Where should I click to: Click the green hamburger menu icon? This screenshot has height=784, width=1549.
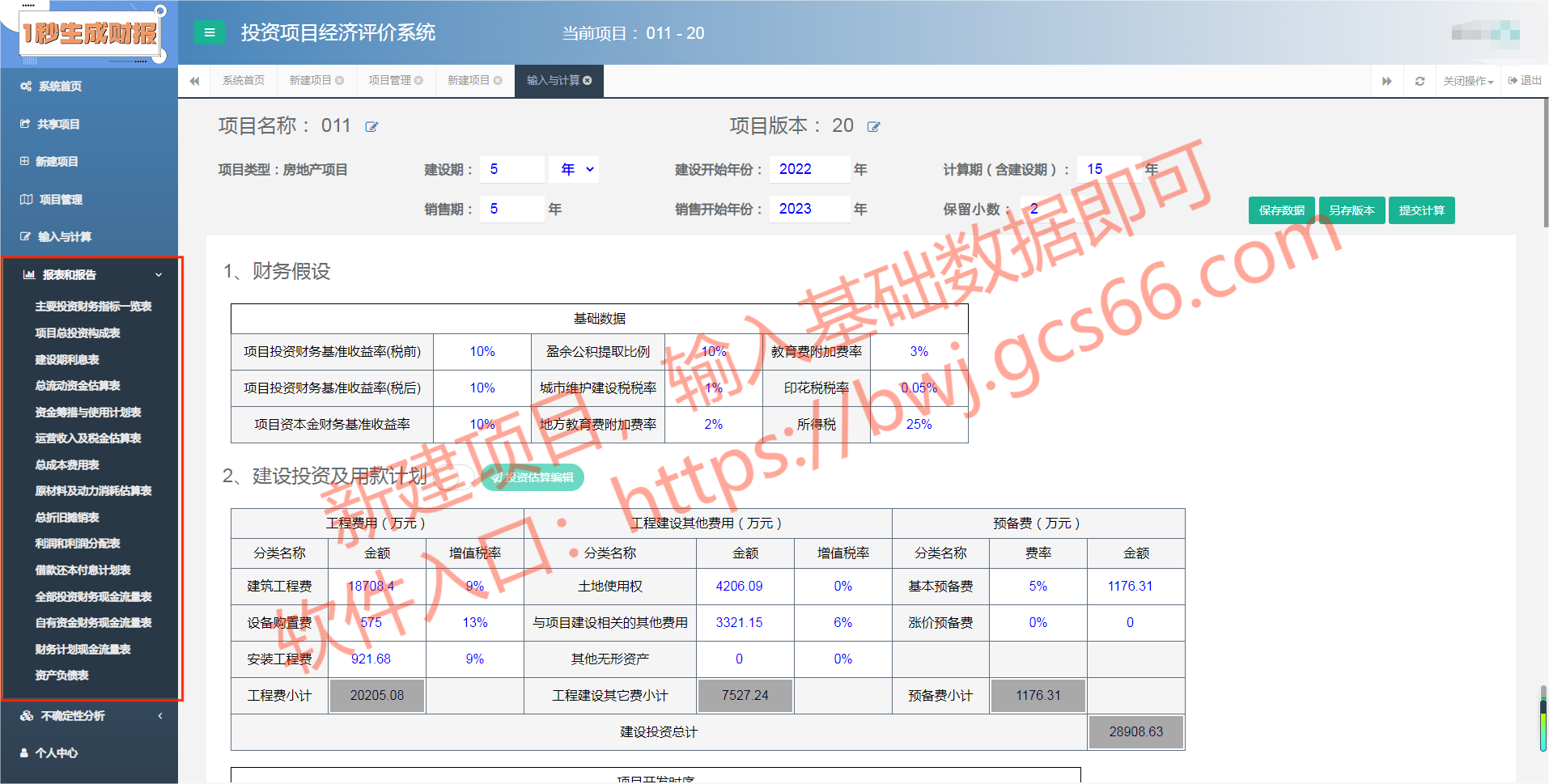pos(209,33)
